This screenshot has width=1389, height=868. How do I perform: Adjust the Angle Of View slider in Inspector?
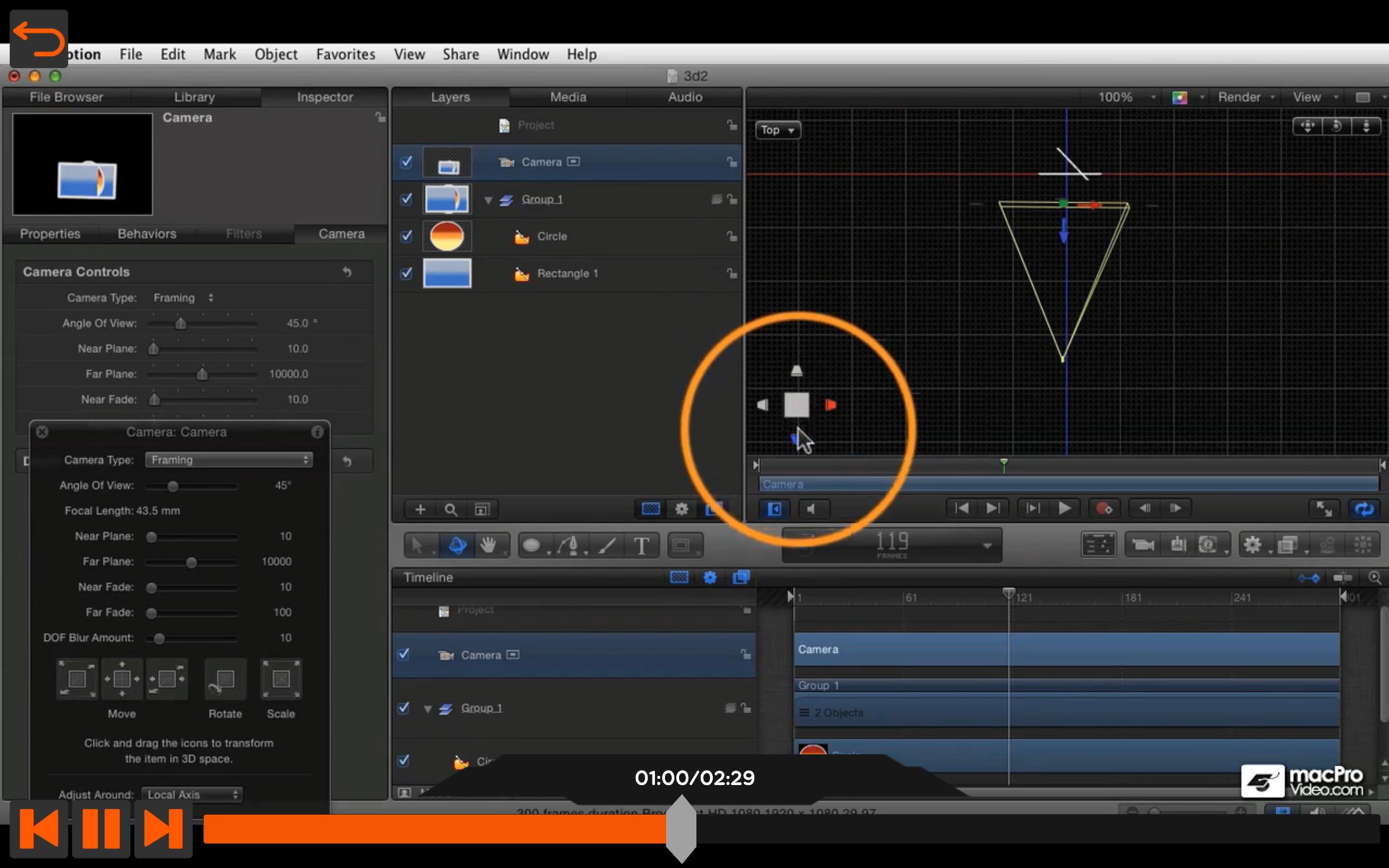point(181,324)
